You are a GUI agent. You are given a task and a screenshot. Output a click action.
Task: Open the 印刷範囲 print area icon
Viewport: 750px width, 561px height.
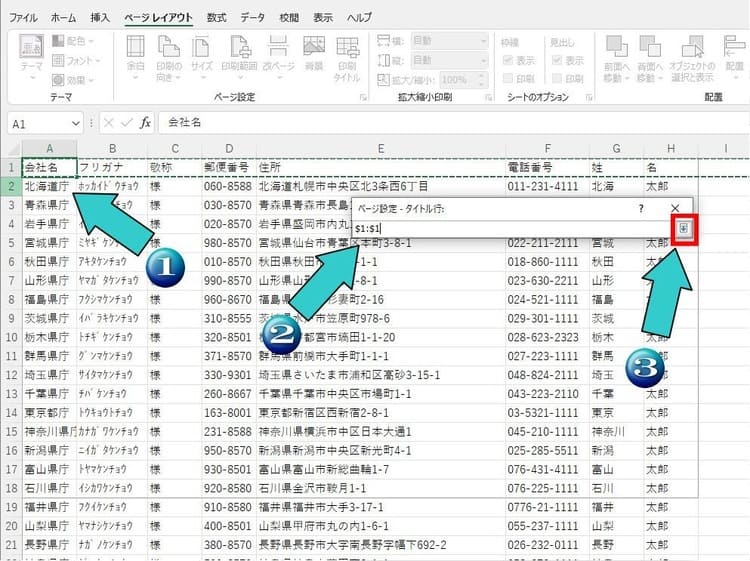click(x=241, y=47)
